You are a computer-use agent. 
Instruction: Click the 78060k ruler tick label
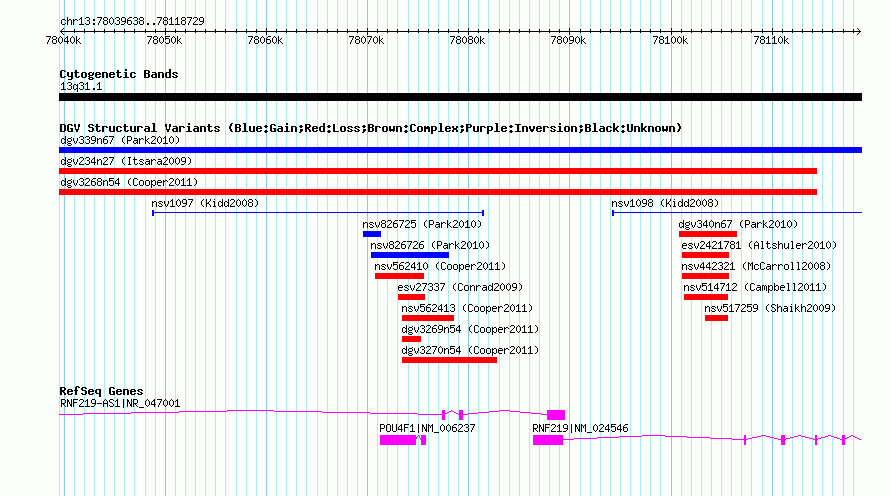[265, 40]
